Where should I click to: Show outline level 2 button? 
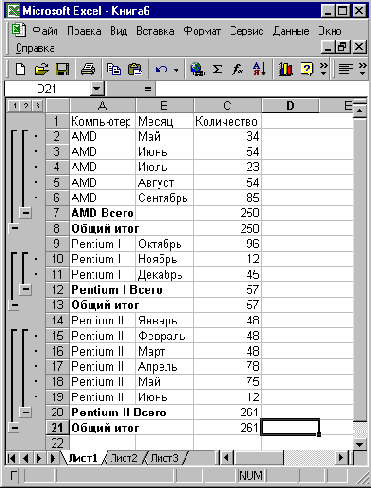26,106
